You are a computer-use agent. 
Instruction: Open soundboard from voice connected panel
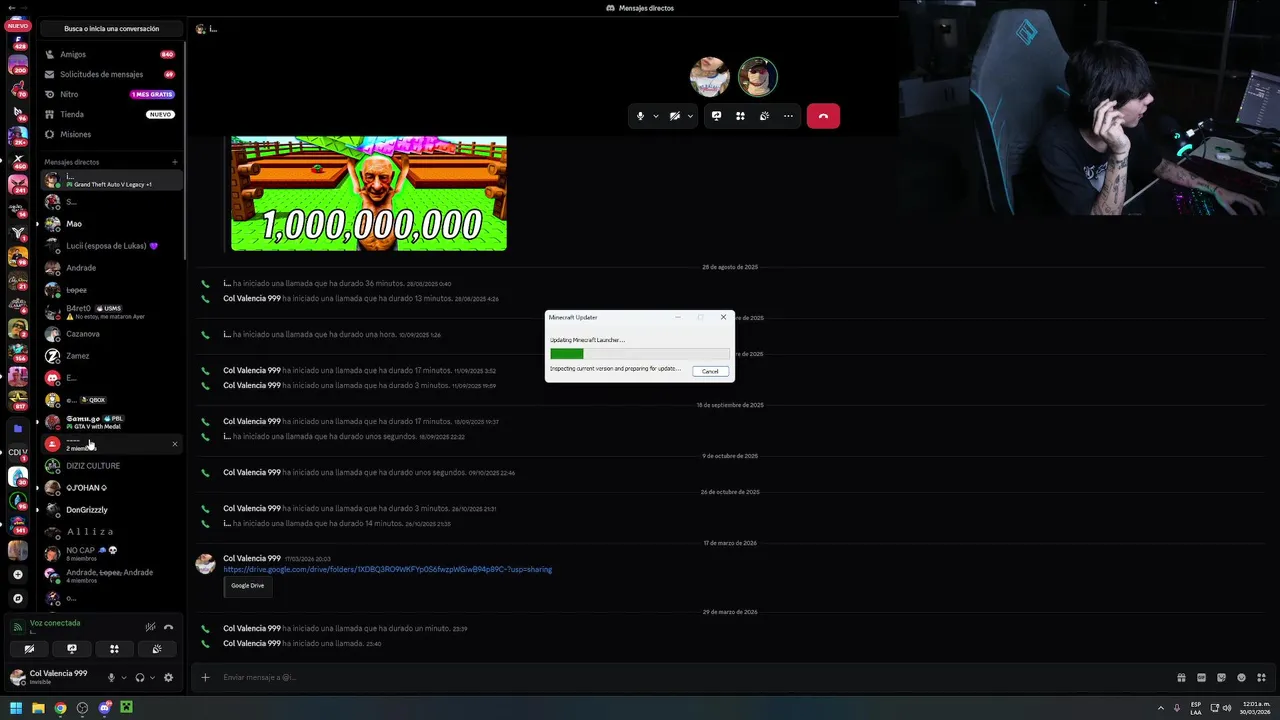point(157,649)
